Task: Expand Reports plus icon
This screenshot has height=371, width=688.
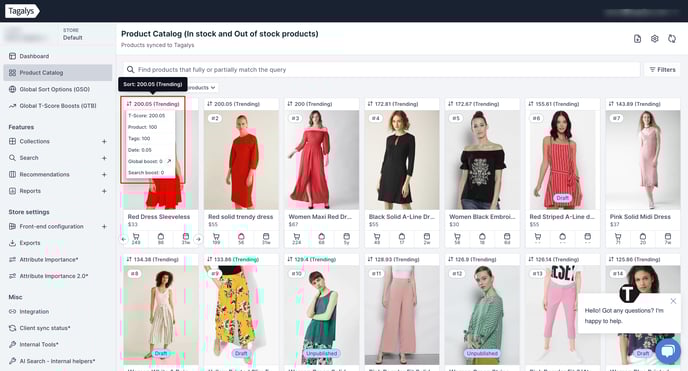Action: click(x=104, y=191)
